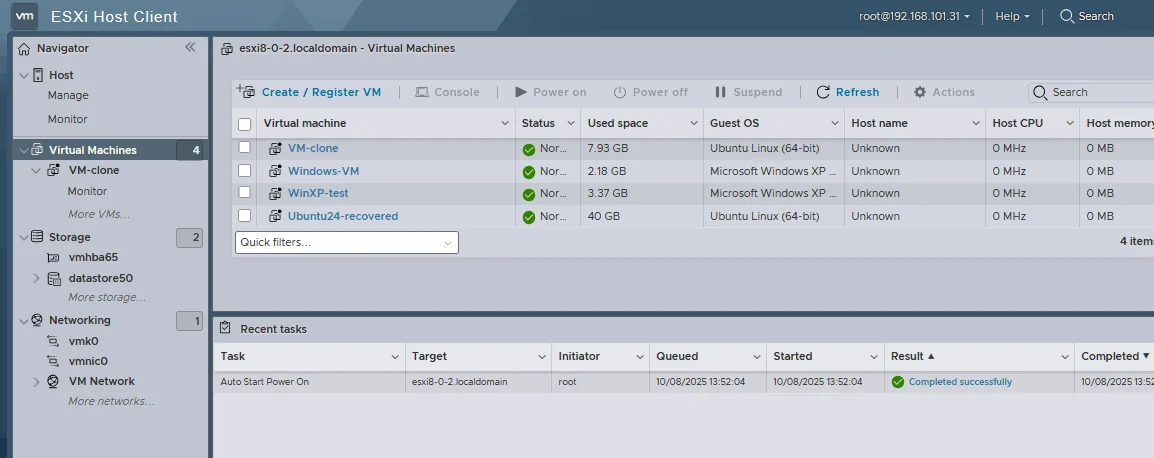The height and width of the screenshot is (458, 1154).
Task: Open the Virtual machine column dropdown arrow
Action: [505, 123]
